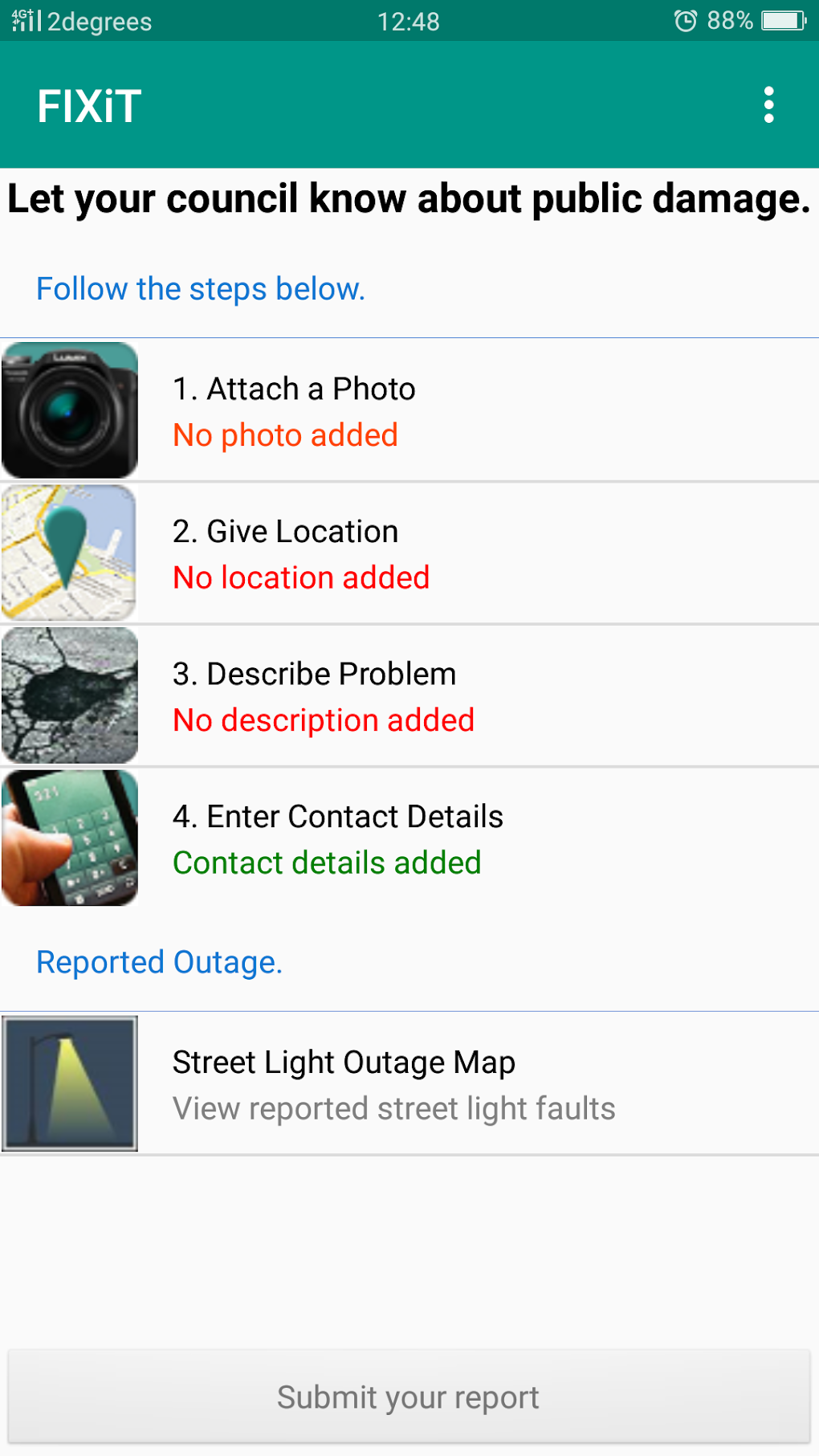Open Street Light Outage Map

344,1062
